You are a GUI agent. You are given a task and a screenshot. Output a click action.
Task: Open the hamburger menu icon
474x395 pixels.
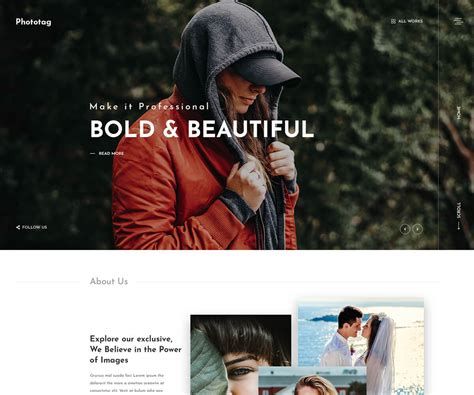[458, 21]
